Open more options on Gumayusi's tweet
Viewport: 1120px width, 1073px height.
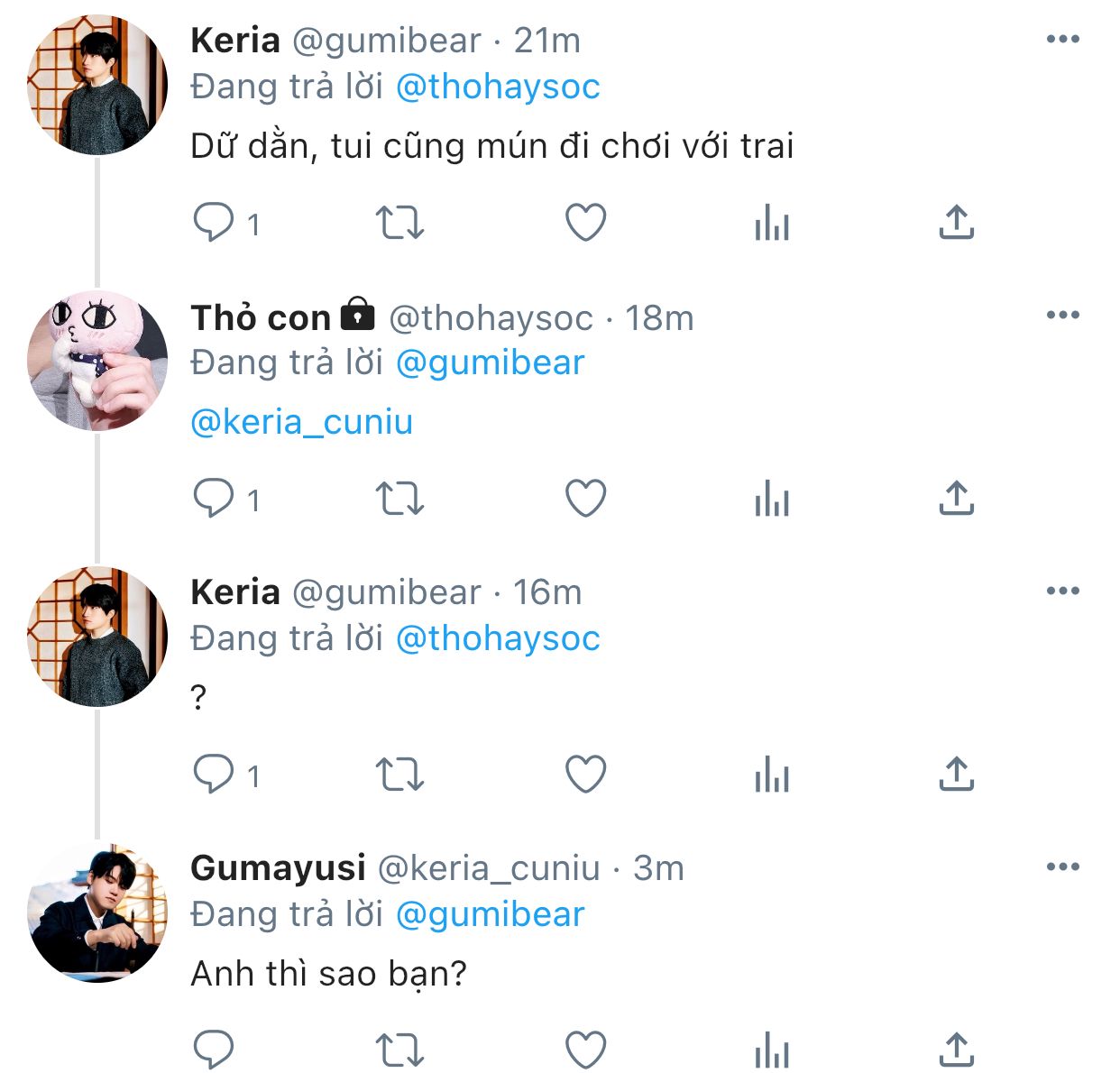click(x=1063, y=867)
